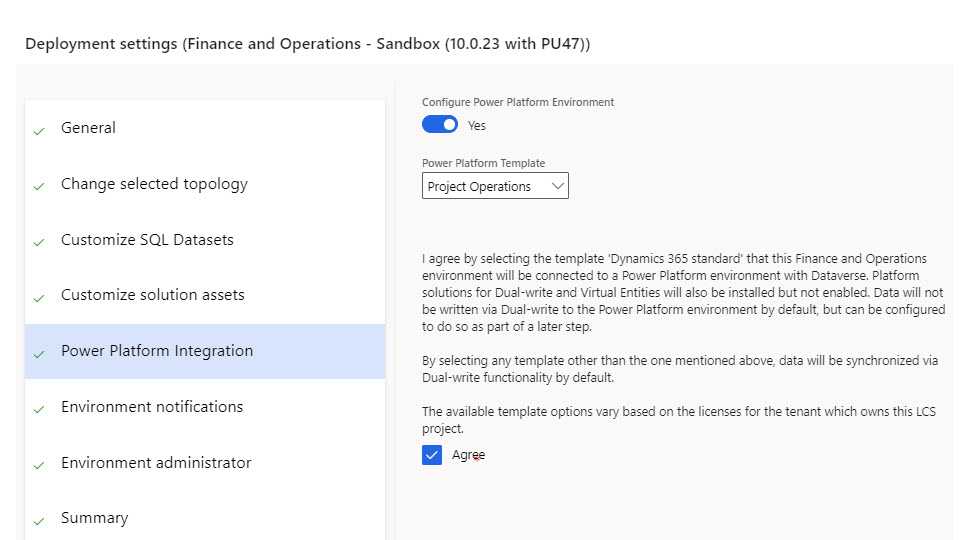The width and height of the screenshot is (963, 540).
Task: Click the checkmark next to Summary
Action: pos(39,521)
